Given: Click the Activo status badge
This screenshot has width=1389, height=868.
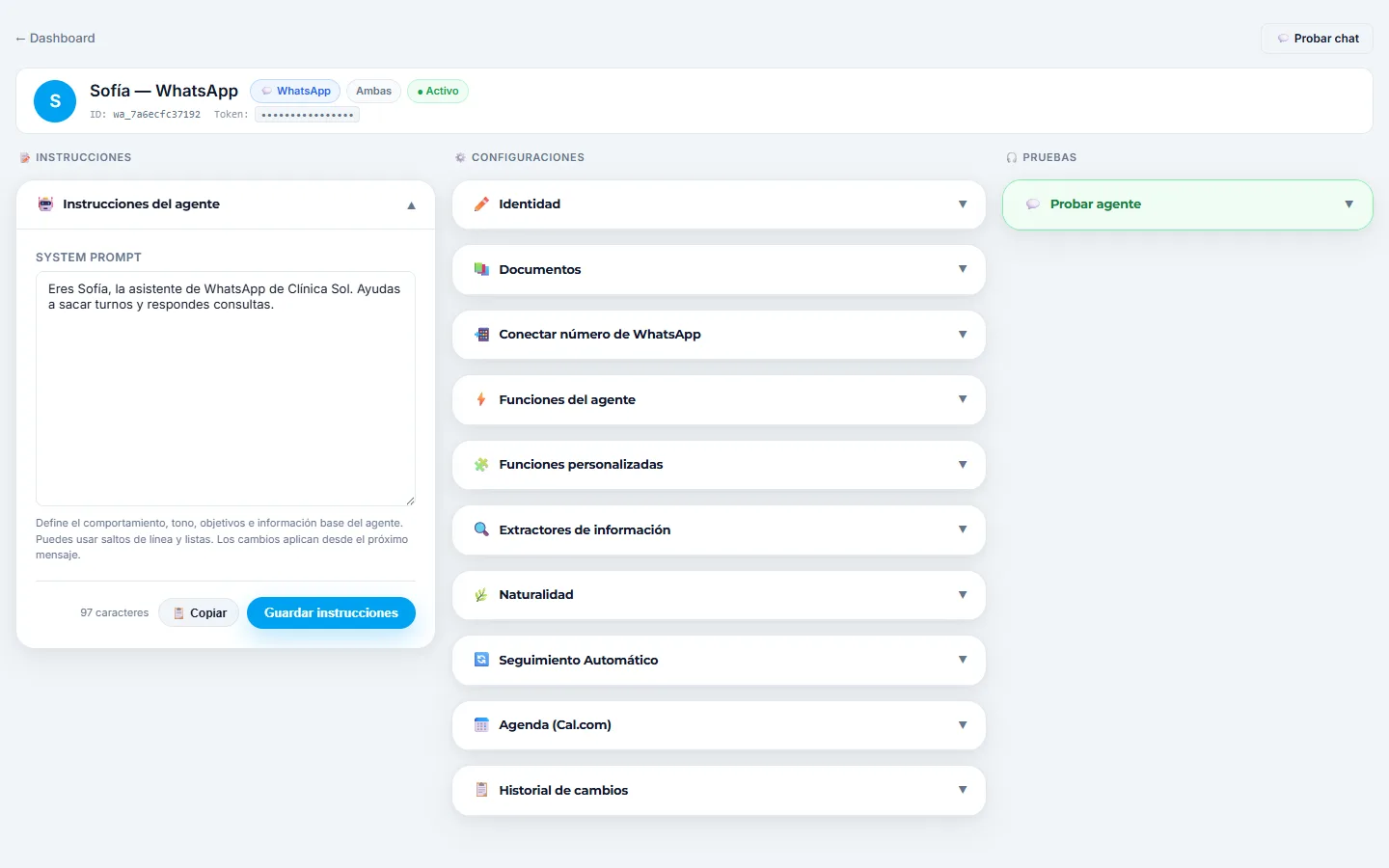Looking at the screenshot, I should [438, 92].
